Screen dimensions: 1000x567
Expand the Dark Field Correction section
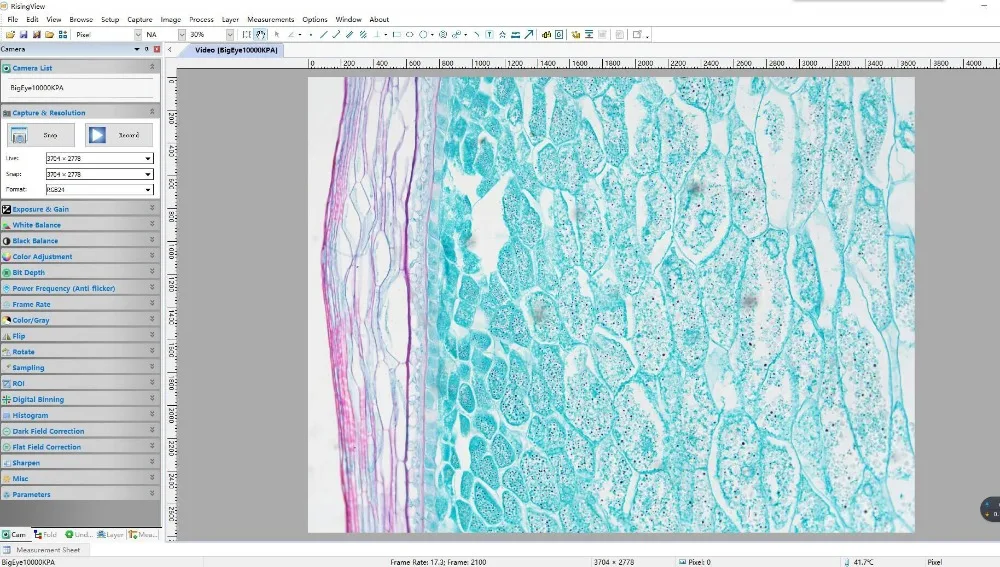pyautogui.click(x=80, y=431)
